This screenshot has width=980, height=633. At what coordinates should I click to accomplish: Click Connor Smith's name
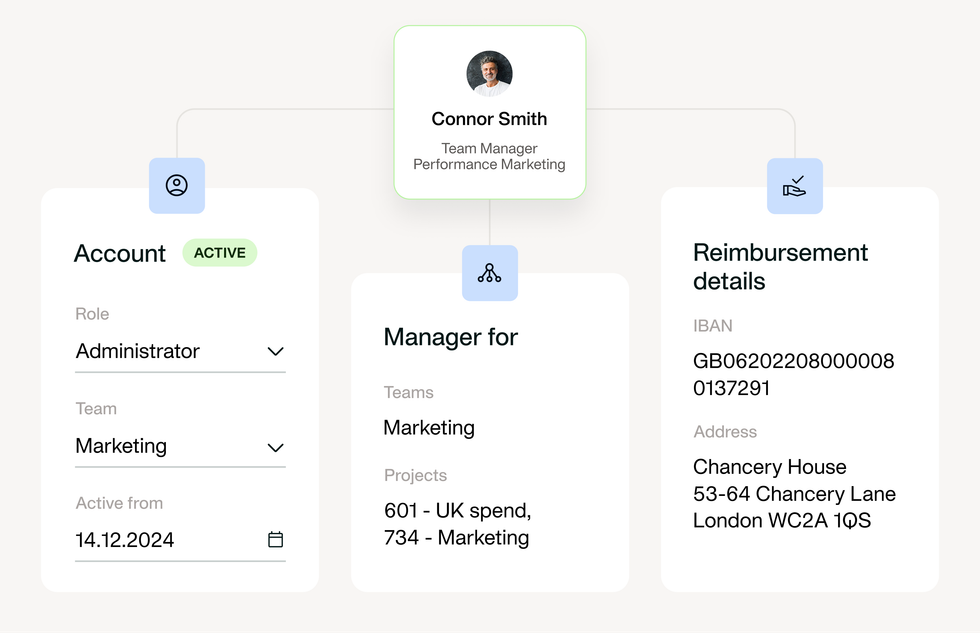[x=489, y=119]
